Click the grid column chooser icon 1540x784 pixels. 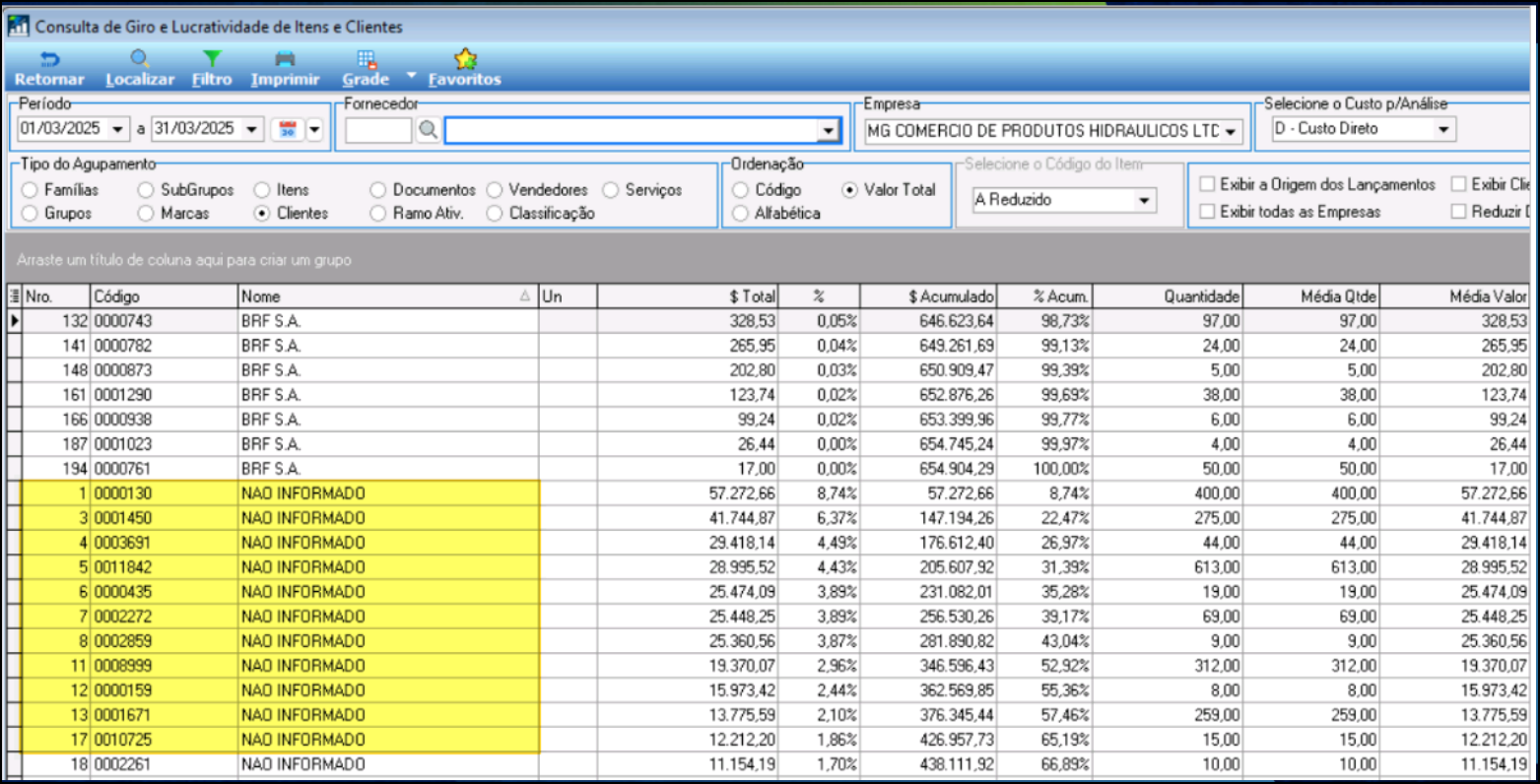[14, 296]
